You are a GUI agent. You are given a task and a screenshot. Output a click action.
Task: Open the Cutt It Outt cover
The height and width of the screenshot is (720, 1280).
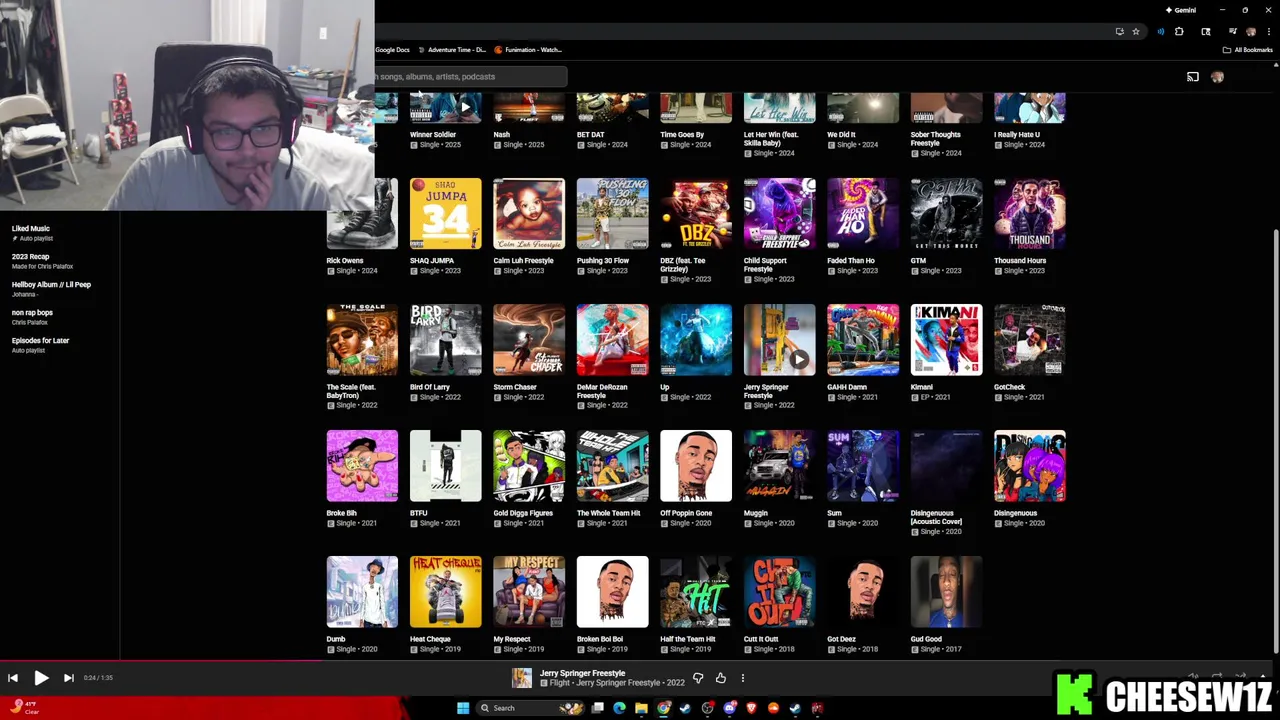779,592
